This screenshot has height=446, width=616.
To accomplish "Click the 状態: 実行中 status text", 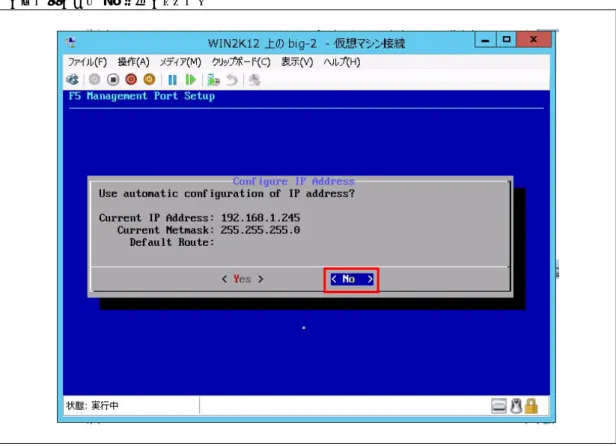I will click(92, 406).
